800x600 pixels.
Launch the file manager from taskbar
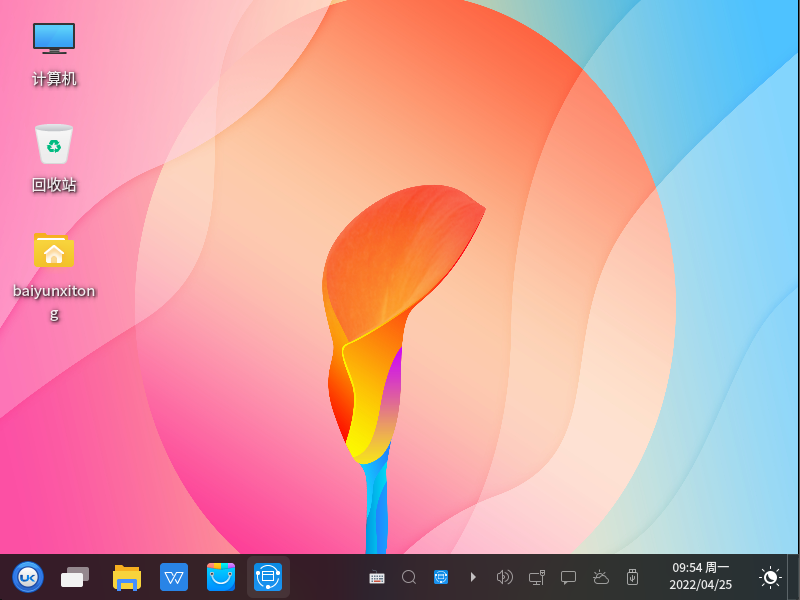click(x=127, y=577)
